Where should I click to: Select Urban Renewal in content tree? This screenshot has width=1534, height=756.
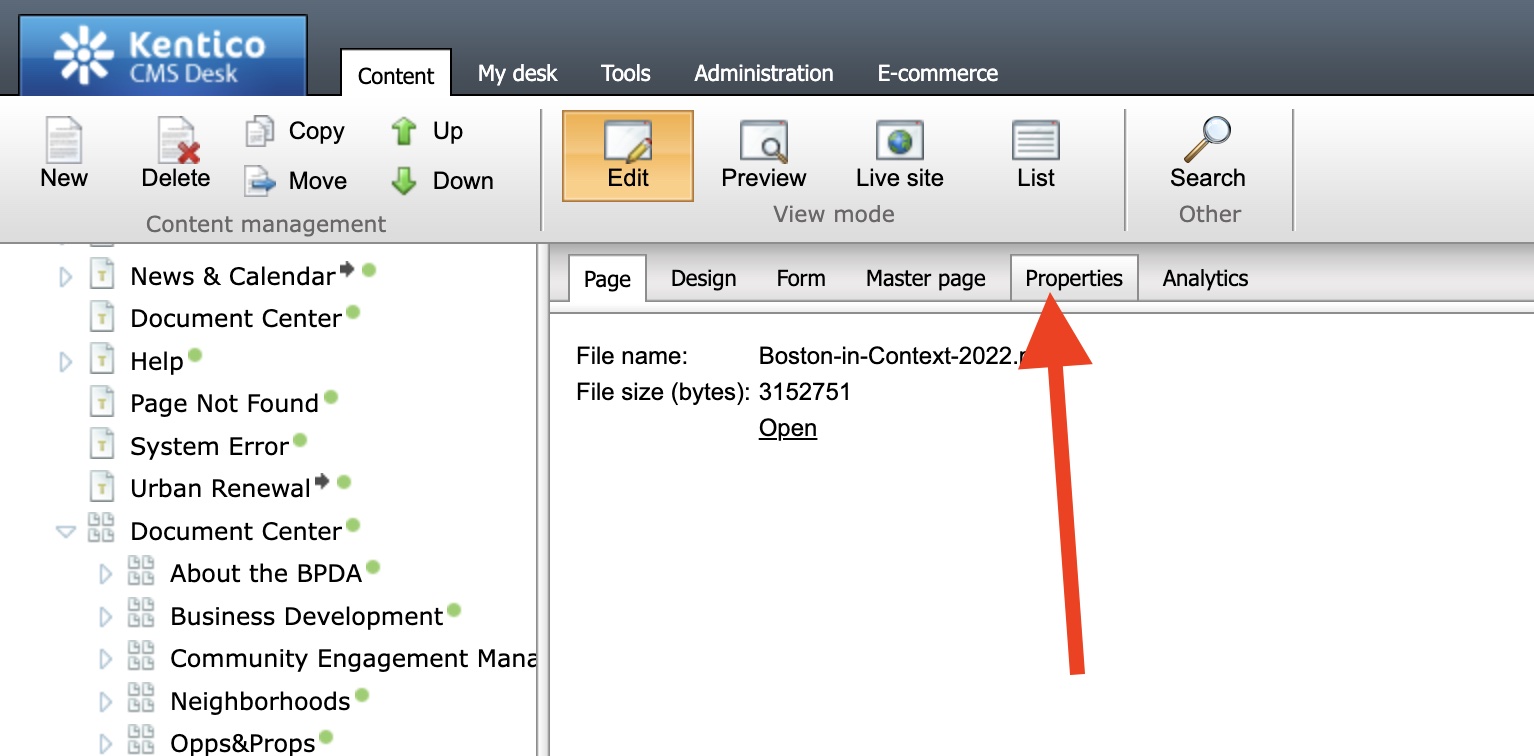point(220,489)
